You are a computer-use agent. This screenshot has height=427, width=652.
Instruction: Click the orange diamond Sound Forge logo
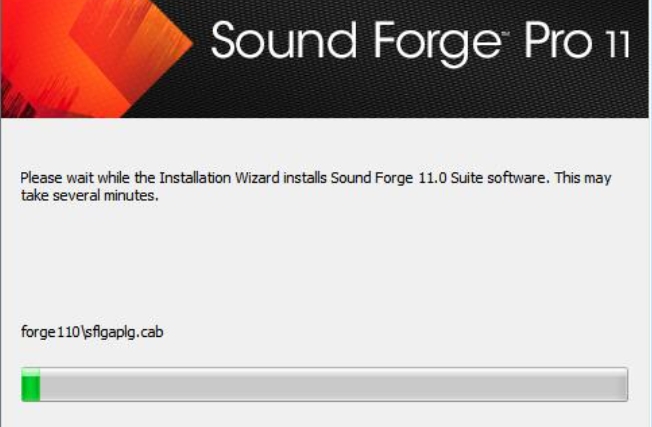click(96, 58)
